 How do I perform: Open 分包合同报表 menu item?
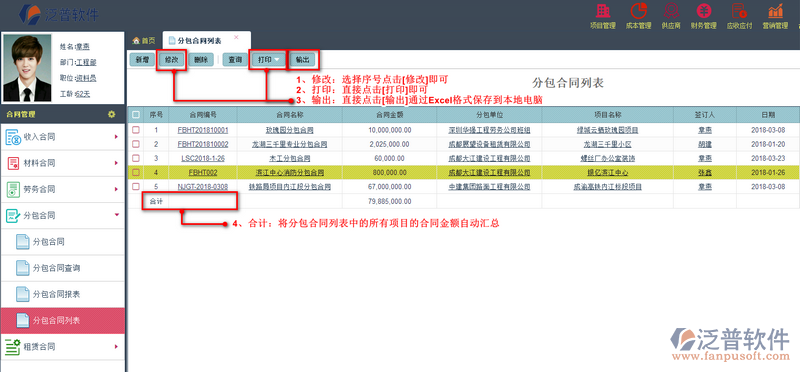pyautogui.click(x=62, y=294)
